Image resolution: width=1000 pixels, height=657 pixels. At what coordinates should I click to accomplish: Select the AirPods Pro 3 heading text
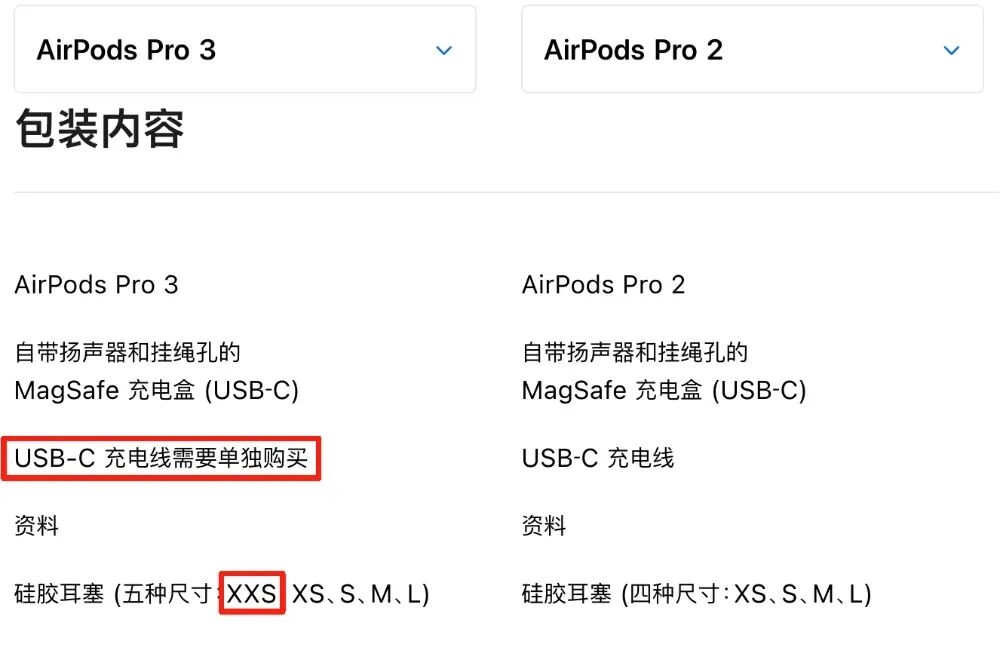(x=96, y=285)
